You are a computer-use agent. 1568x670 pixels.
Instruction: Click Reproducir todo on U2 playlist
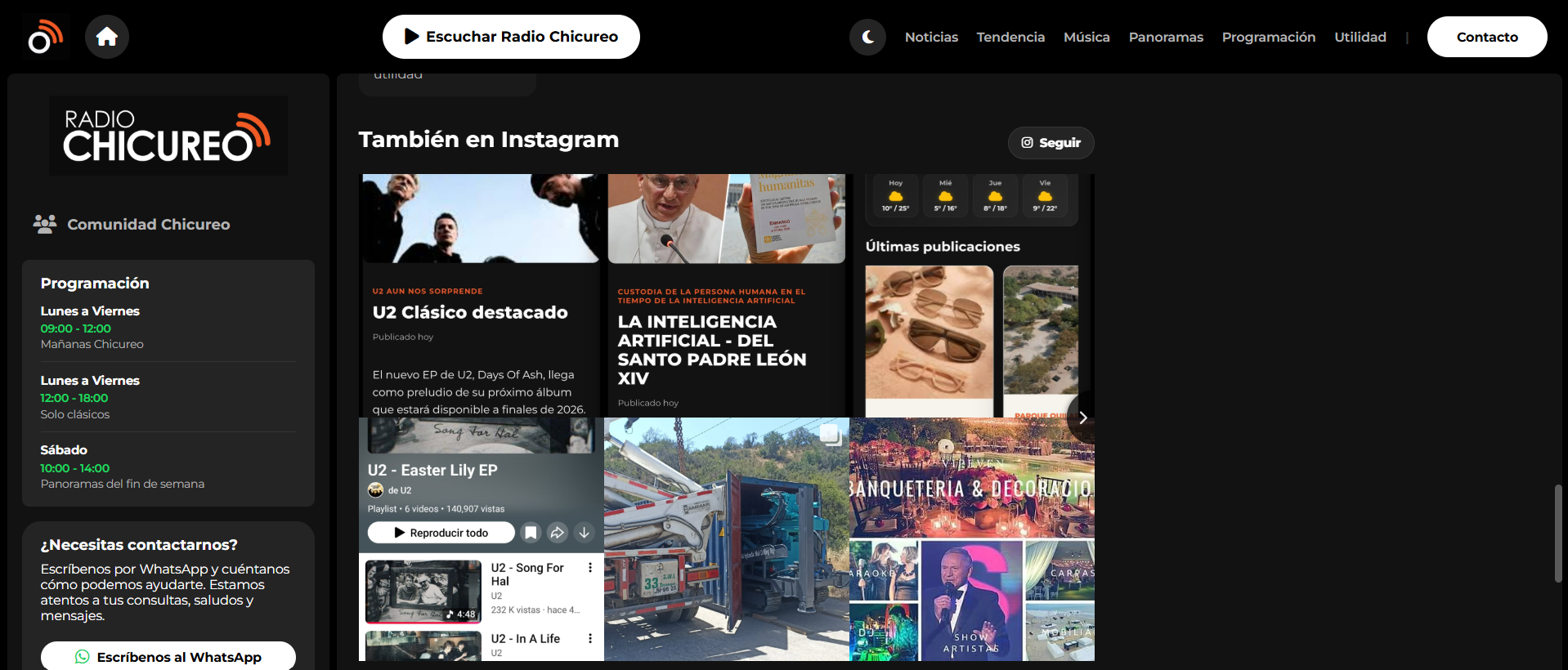coord(441,533)
